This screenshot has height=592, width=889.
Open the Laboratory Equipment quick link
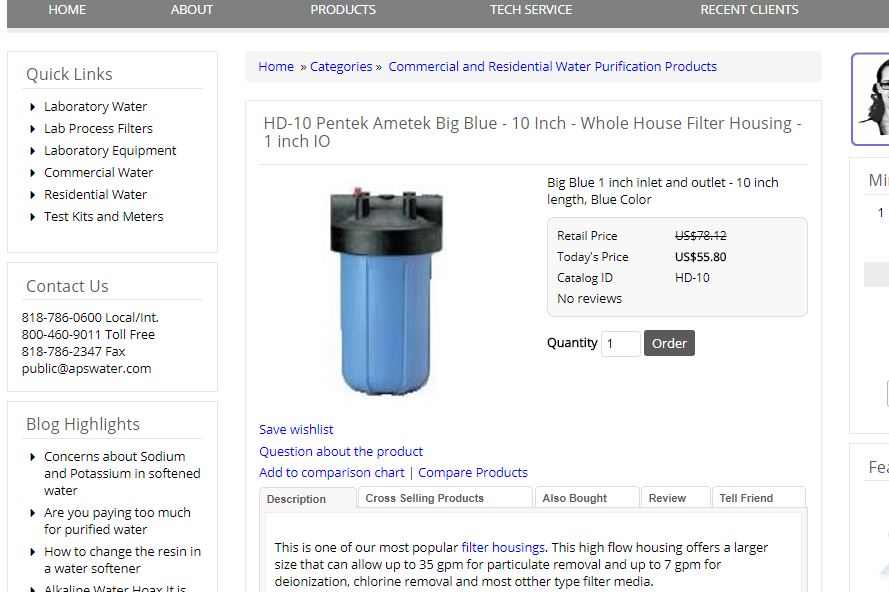(x=110, y=151)
